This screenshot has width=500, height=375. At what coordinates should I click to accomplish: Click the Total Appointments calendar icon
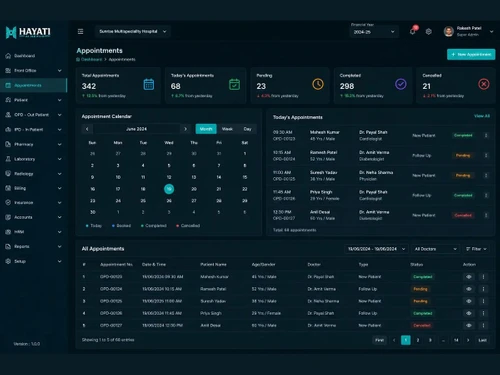pos(149,84)
